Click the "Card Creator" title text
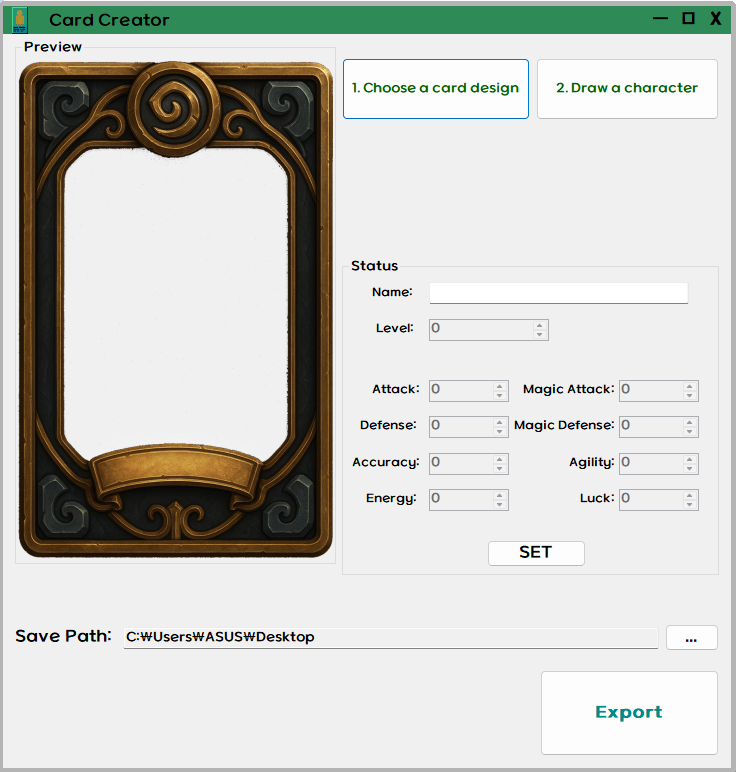Viewport: 736px width, 772px height. 109,20
